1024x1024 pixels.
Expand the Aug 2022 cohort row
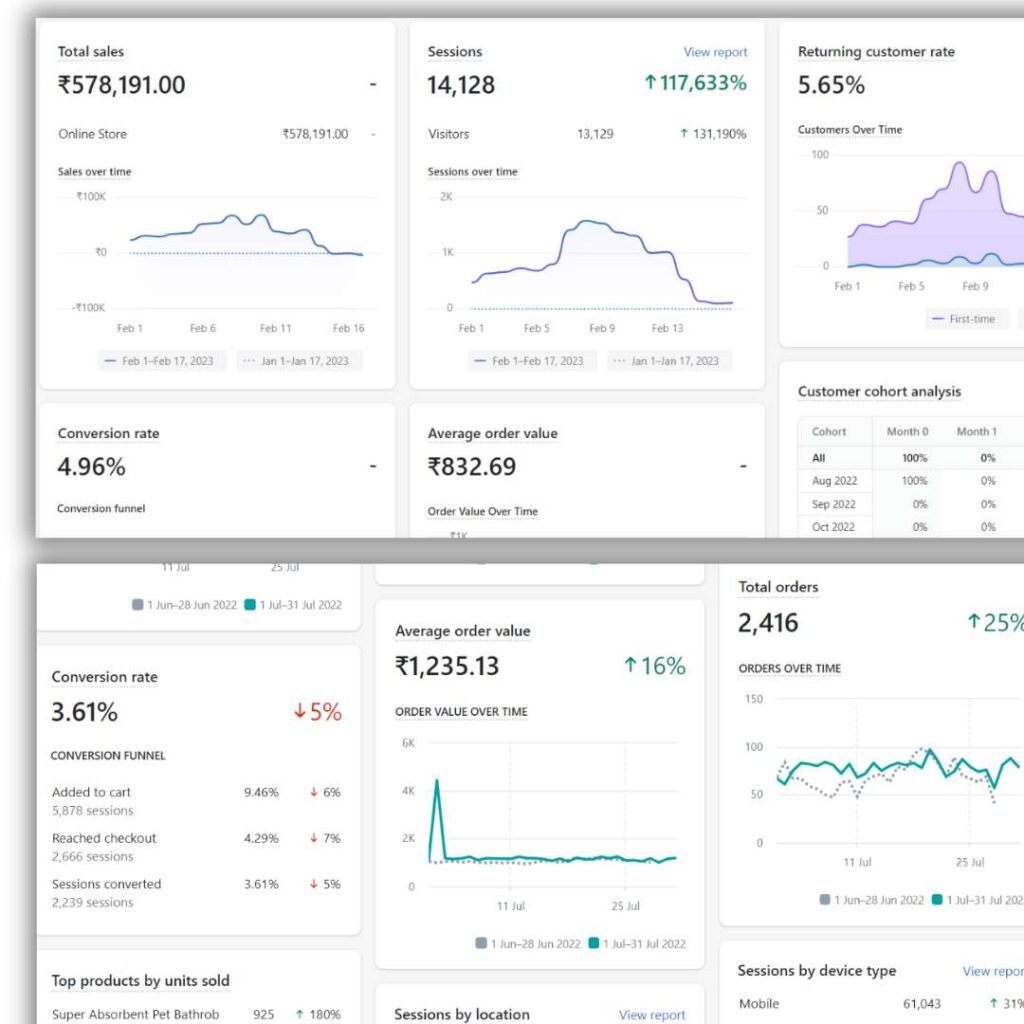tap(834, 481)
